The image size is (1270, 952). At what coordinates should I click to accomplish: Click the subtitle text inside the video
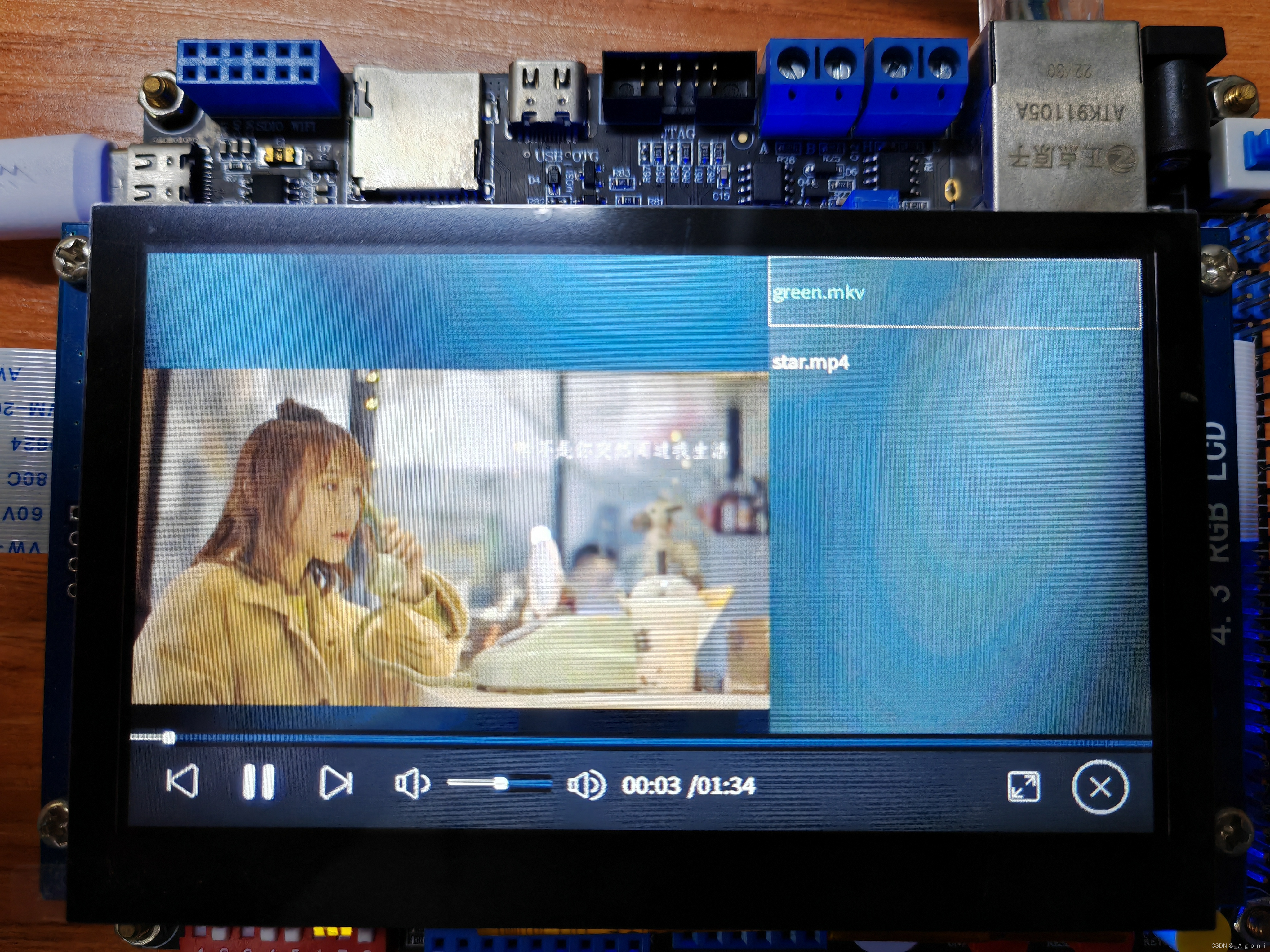pyautogui.click(x=621, y=450)
